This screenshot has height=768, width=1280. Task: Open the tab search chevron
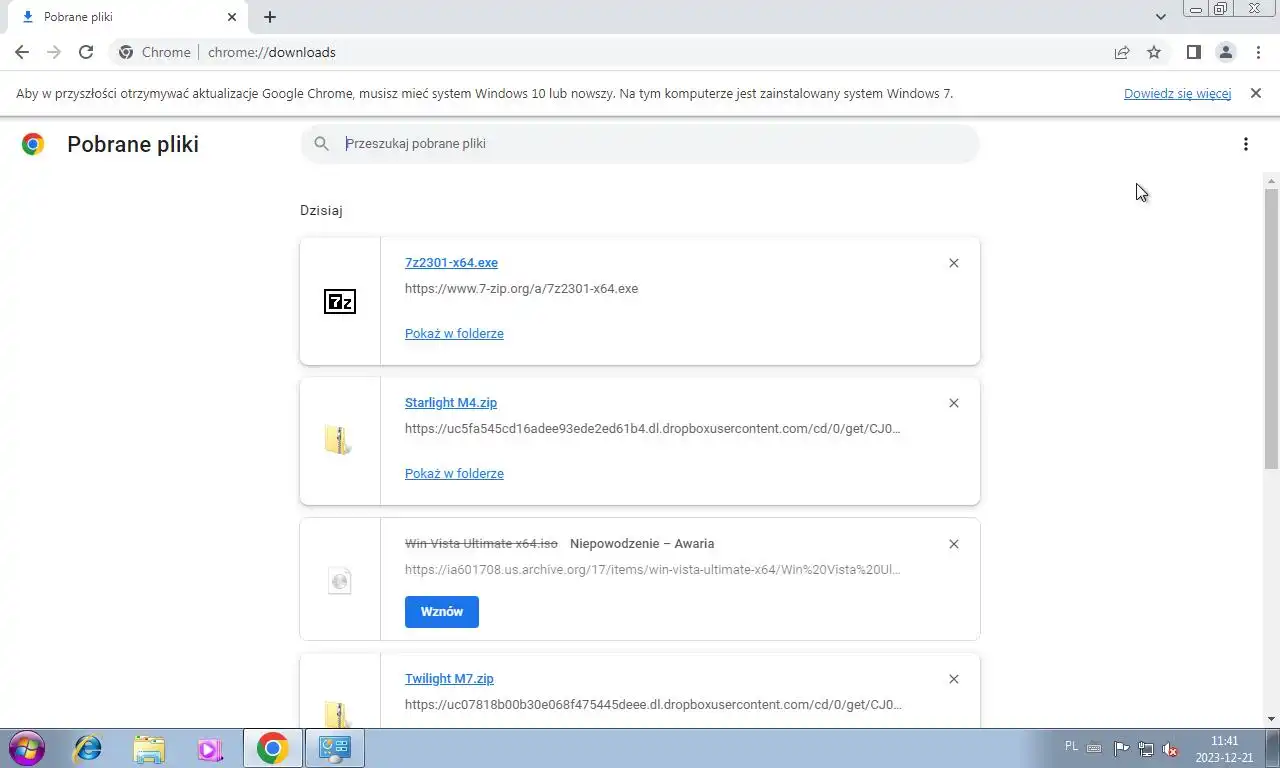[x=1161, y=17]
